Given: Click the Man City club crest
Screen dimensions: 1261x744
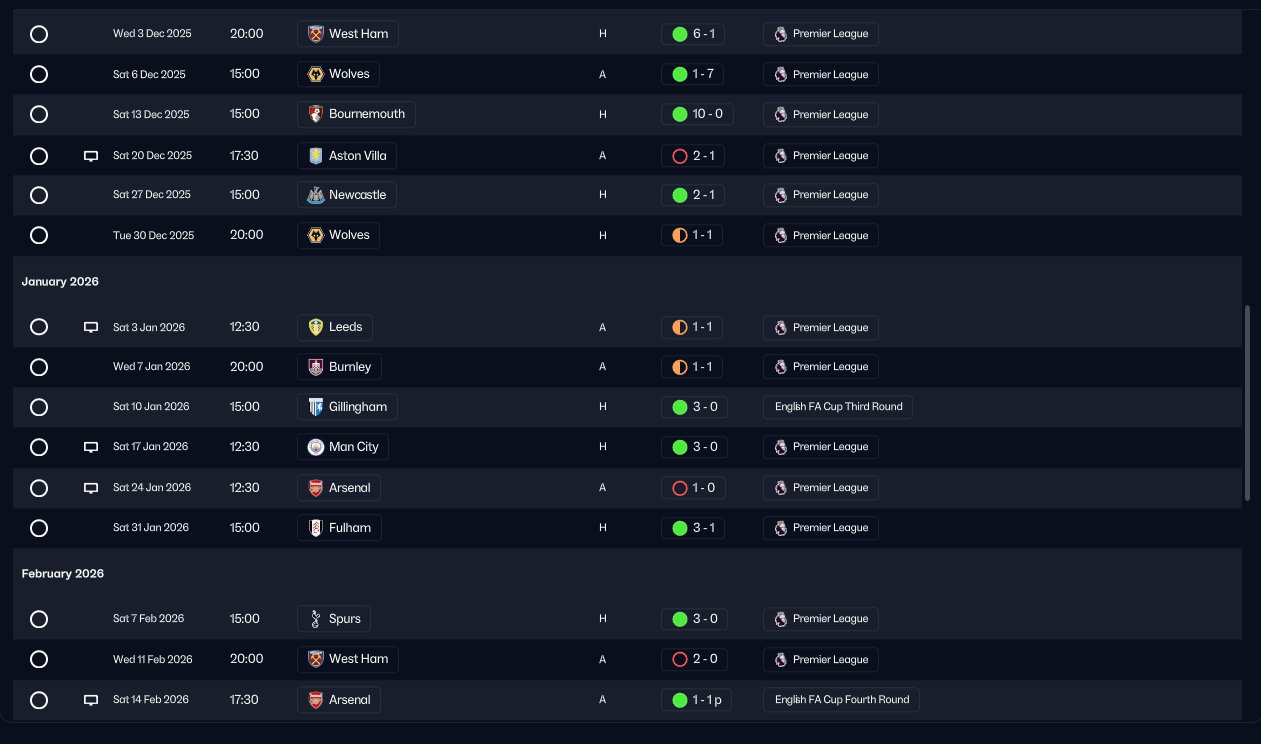Looking at the screenshot, I should pyautogui.click(x=316, y=447).
